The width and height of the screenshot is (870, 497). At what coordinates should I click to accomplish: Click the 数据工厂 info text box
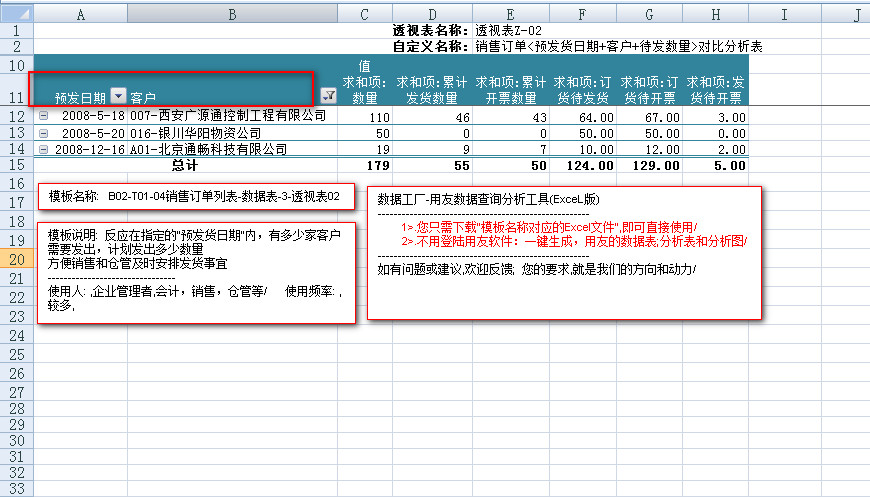564,253
